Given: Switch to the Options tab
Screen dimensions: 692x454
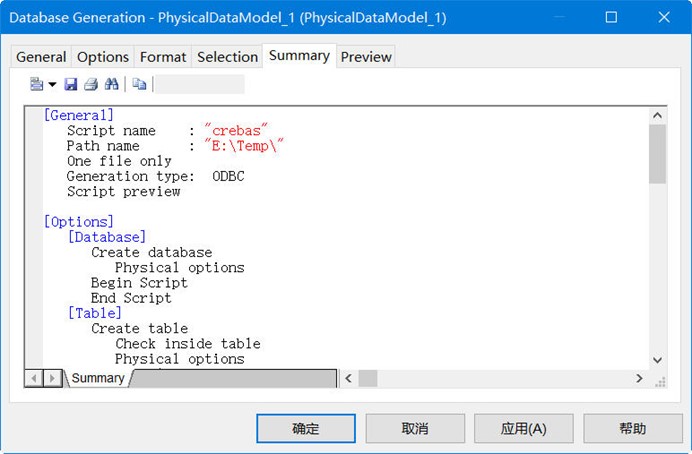Looking at the screenshot, I should coord(103,57).
